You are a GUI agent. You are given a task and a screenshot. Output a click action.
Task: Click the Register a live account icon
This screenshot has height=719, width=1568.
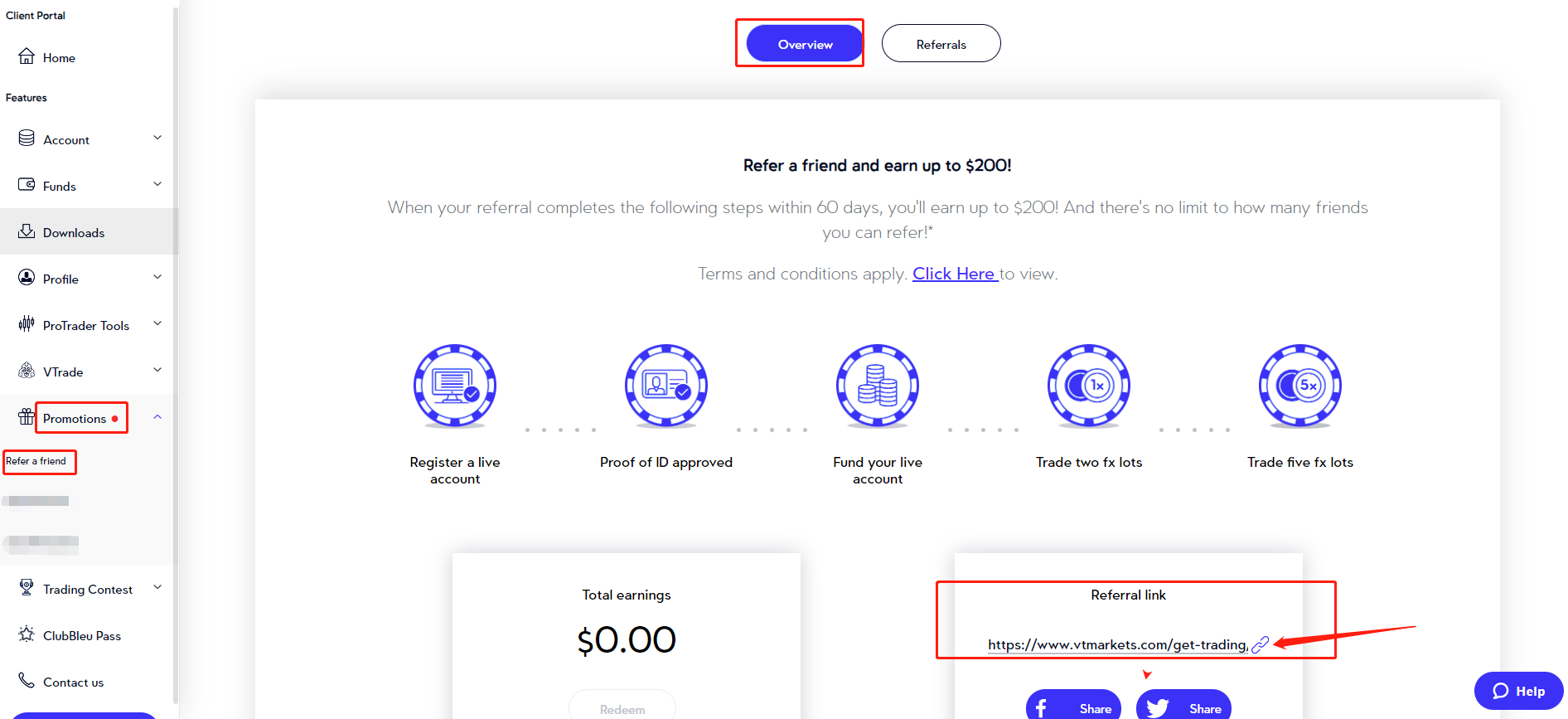tap(455, 386)
